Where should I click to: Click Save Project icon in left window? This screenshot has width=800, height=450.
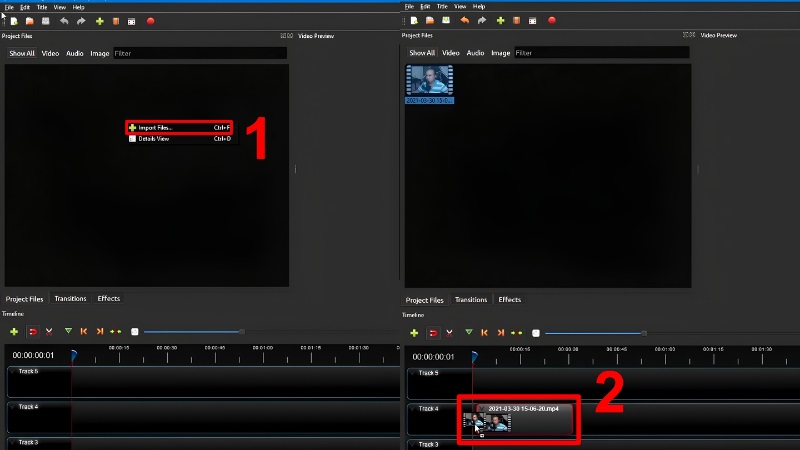pyautogui.click(x=46, y=21)
